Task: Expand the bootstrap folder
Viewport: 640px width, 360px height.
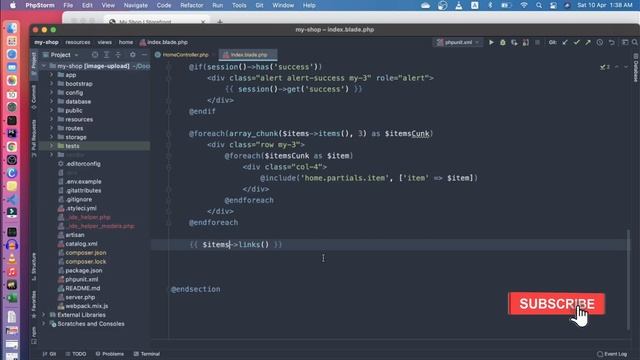Action: click(52, 84)
